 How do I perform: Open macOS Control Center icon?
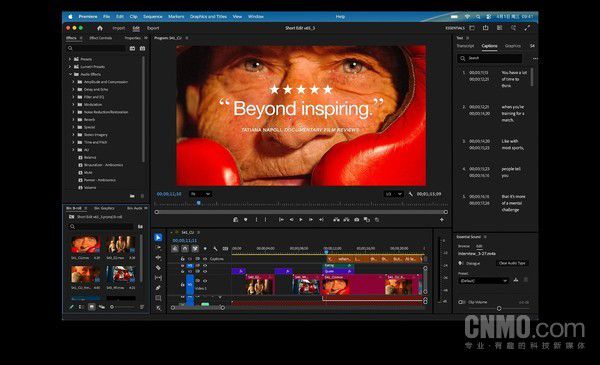point(489,17)
